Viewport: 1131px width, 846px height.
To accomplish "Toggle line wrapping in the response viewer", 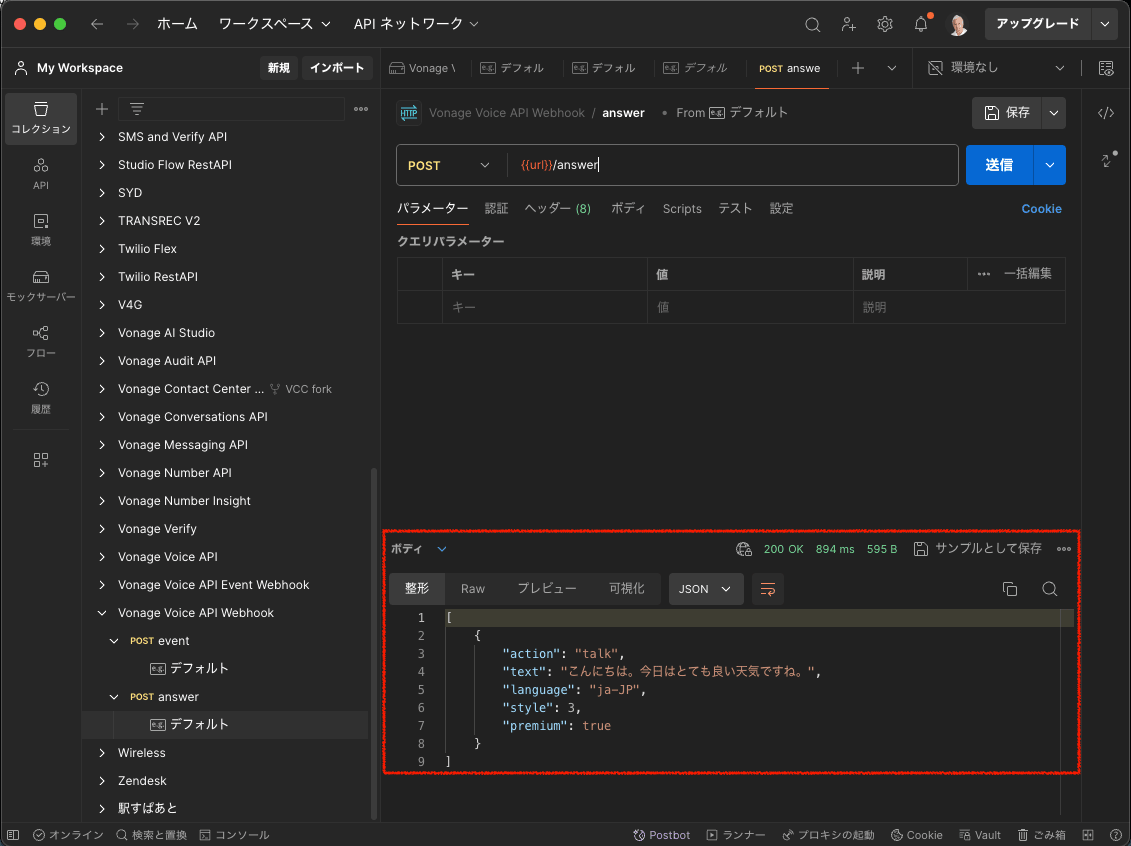I will click(768, 589).
